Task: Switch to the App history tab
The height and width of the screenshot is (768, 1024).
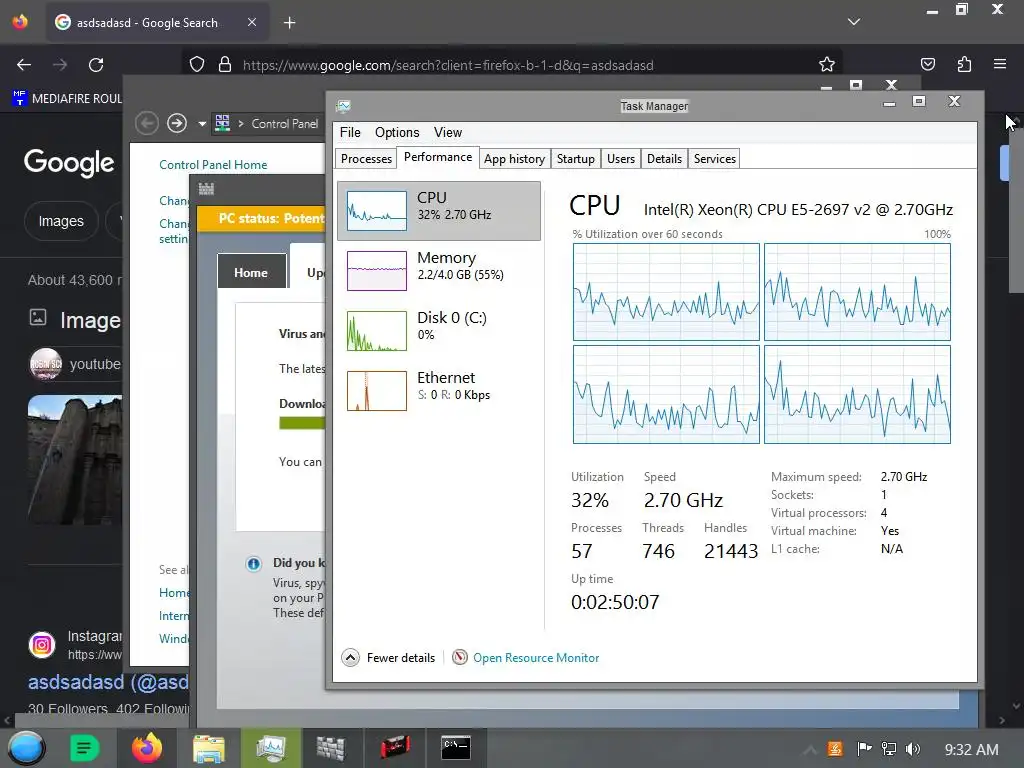Action: point(515,159)
